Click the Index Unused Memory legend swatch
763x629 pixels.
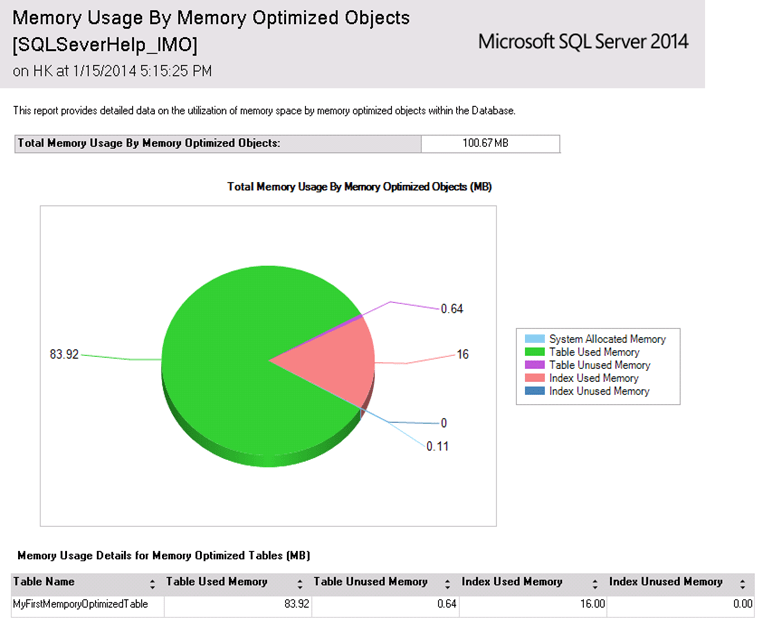[x=533, y=391]
